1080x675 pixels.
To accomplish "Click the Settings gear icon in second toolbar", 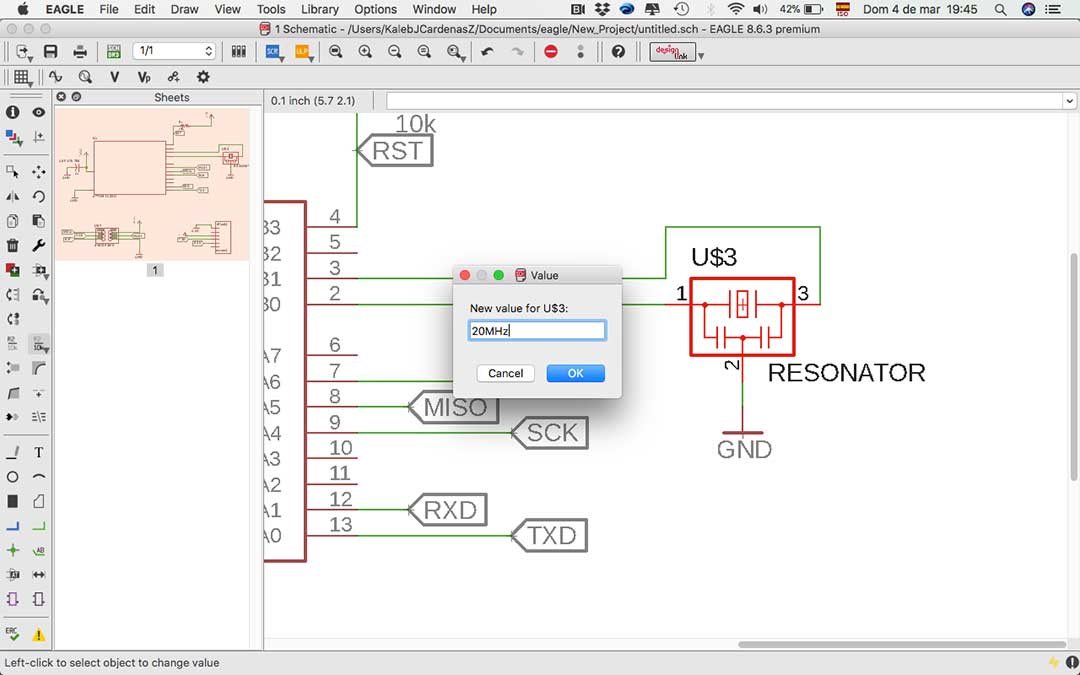I will [x=202, y=77].
